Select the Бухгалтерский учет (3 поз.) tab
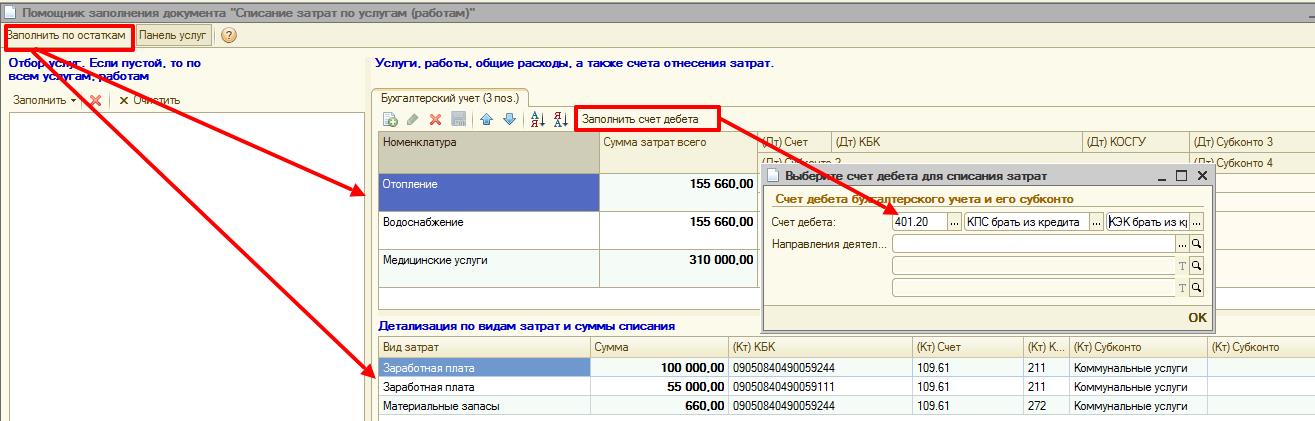This screenshot has width=1315, height=421. [x=450, y=97]
